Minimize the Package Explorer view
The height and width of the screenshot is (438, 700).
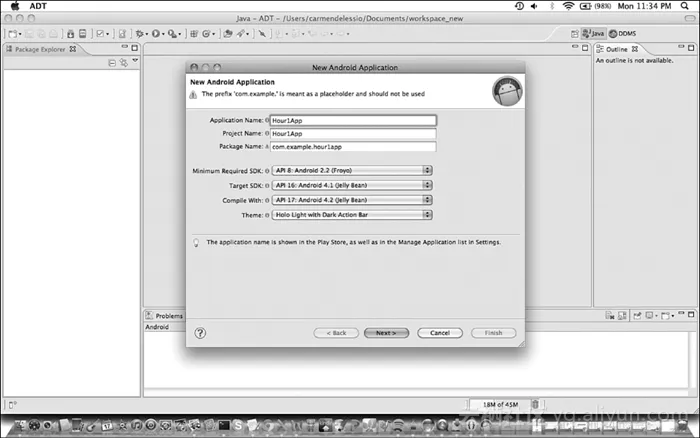(125, 46)
